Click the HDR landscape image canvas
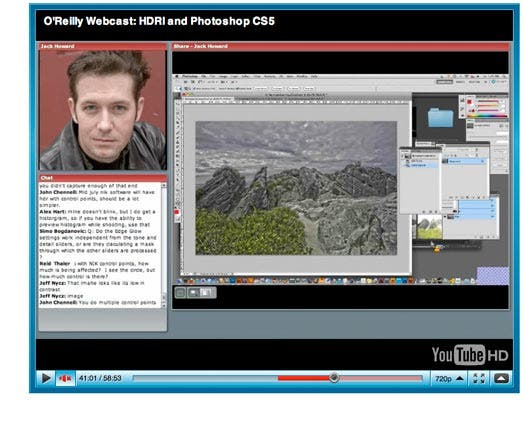 (x=296, y=188)
